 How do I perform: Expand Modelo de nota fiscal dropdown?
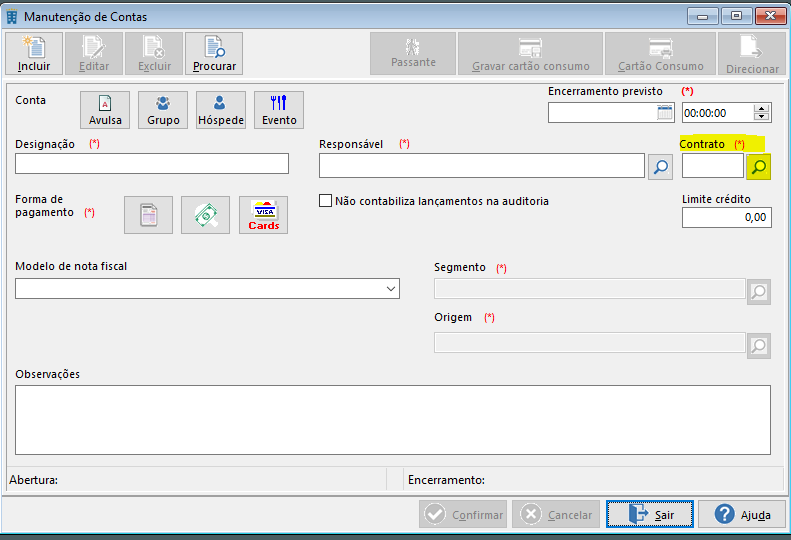tap(390, 289)
